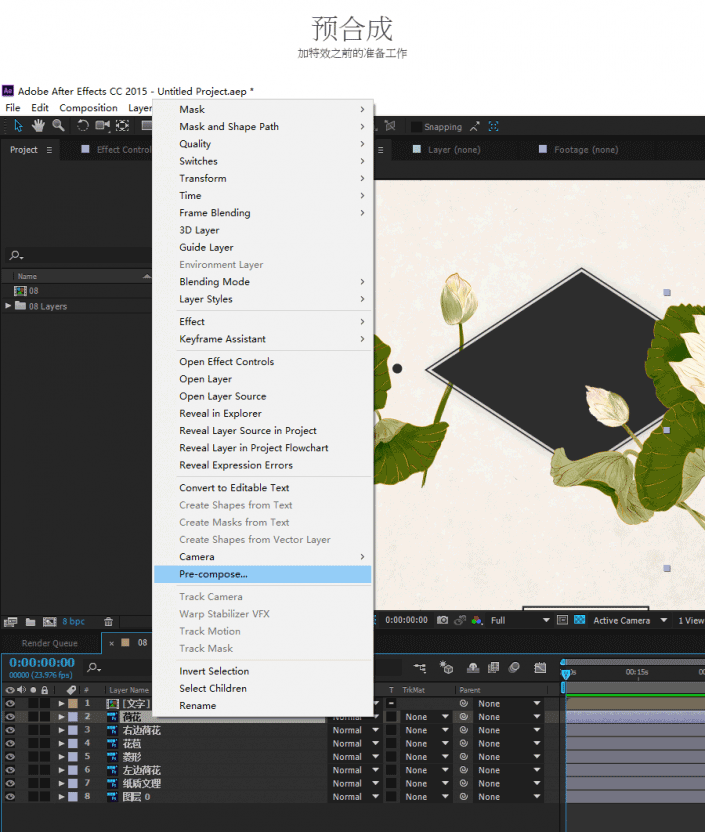The width and height of the screenshot is (705, 832).
Task: Click the Motion Blur enable icon in timeline
Action: click(x=514, y=668)
